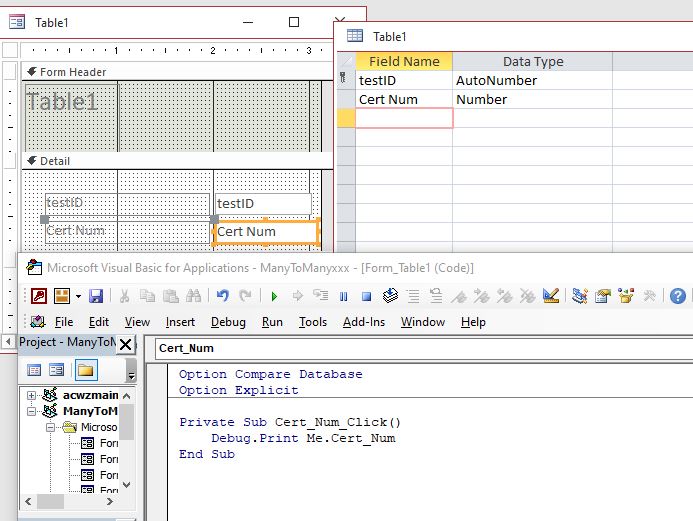Collapse the Microsoft Access Class Objects folder

[50, 427]
